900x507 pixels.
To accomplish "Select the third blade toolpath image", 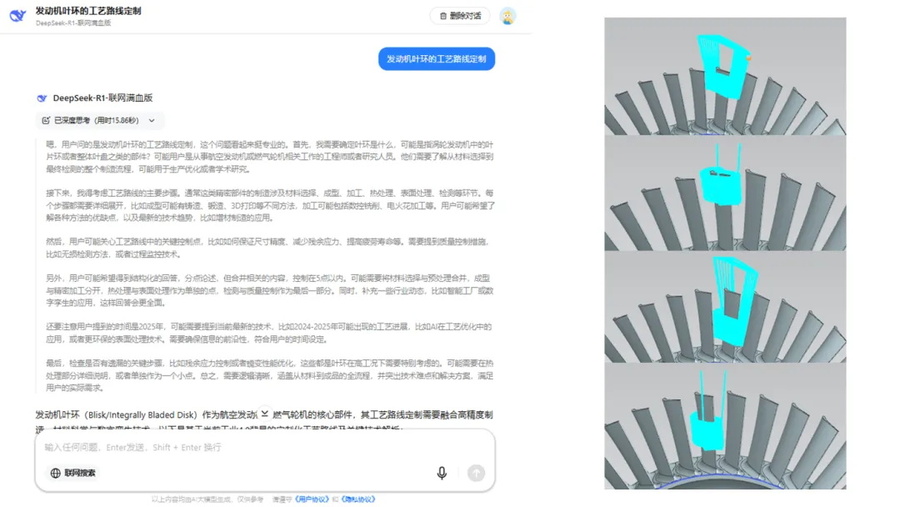I will [x=725, y=307].
